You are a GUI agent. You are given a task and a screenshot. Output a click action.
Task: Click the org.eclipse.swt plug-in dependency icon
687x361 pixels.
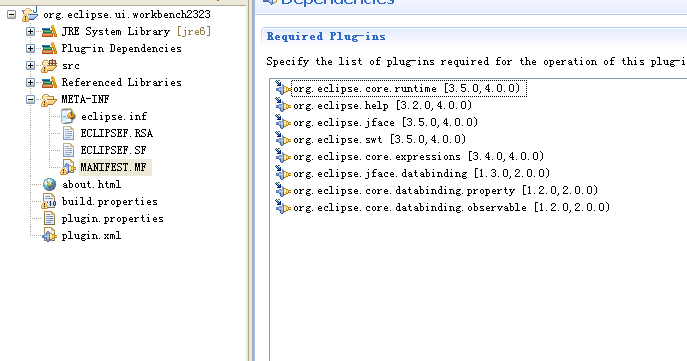(x=283, y=139)
